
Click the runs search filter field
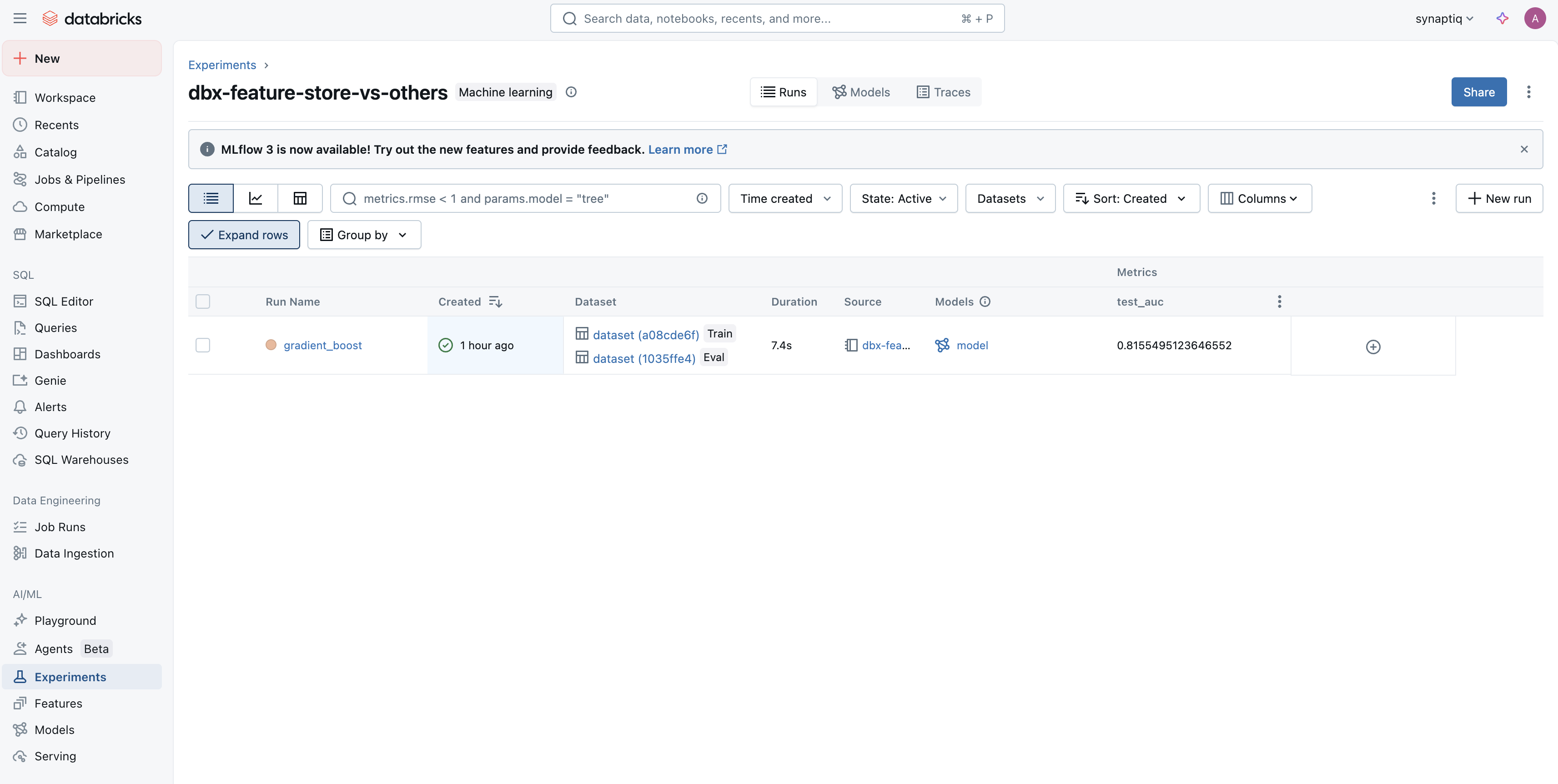tap(520, 198)
